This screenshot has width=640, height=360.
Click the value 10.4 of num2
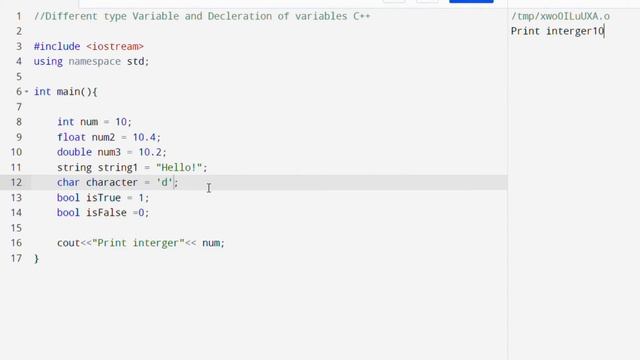(x=144, y=137)
